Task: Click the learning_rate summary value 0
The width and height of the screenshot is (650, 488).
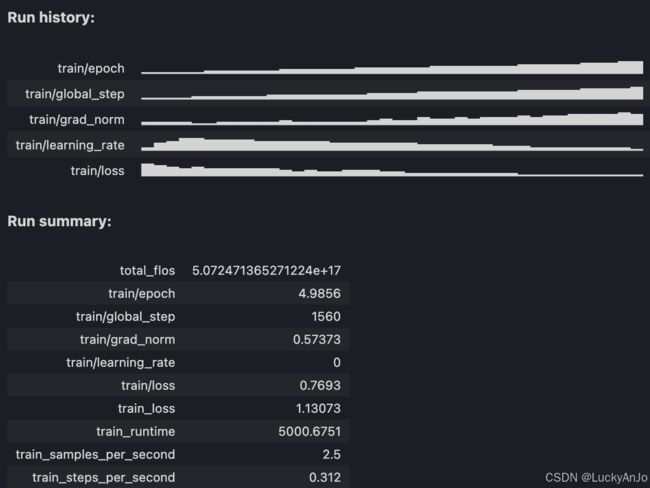Action: point(337,363)
